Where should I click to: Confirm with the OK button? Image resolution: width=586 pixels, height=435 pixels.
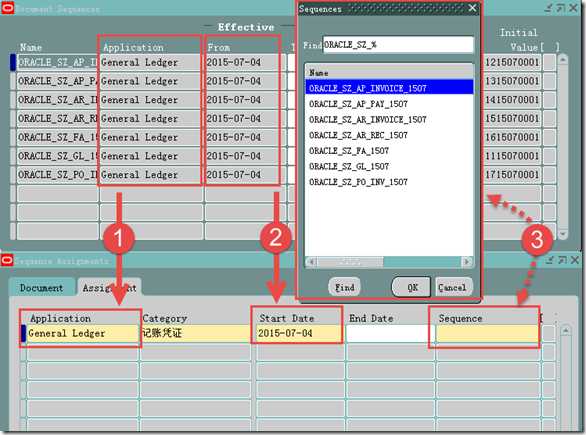[411, 287]
